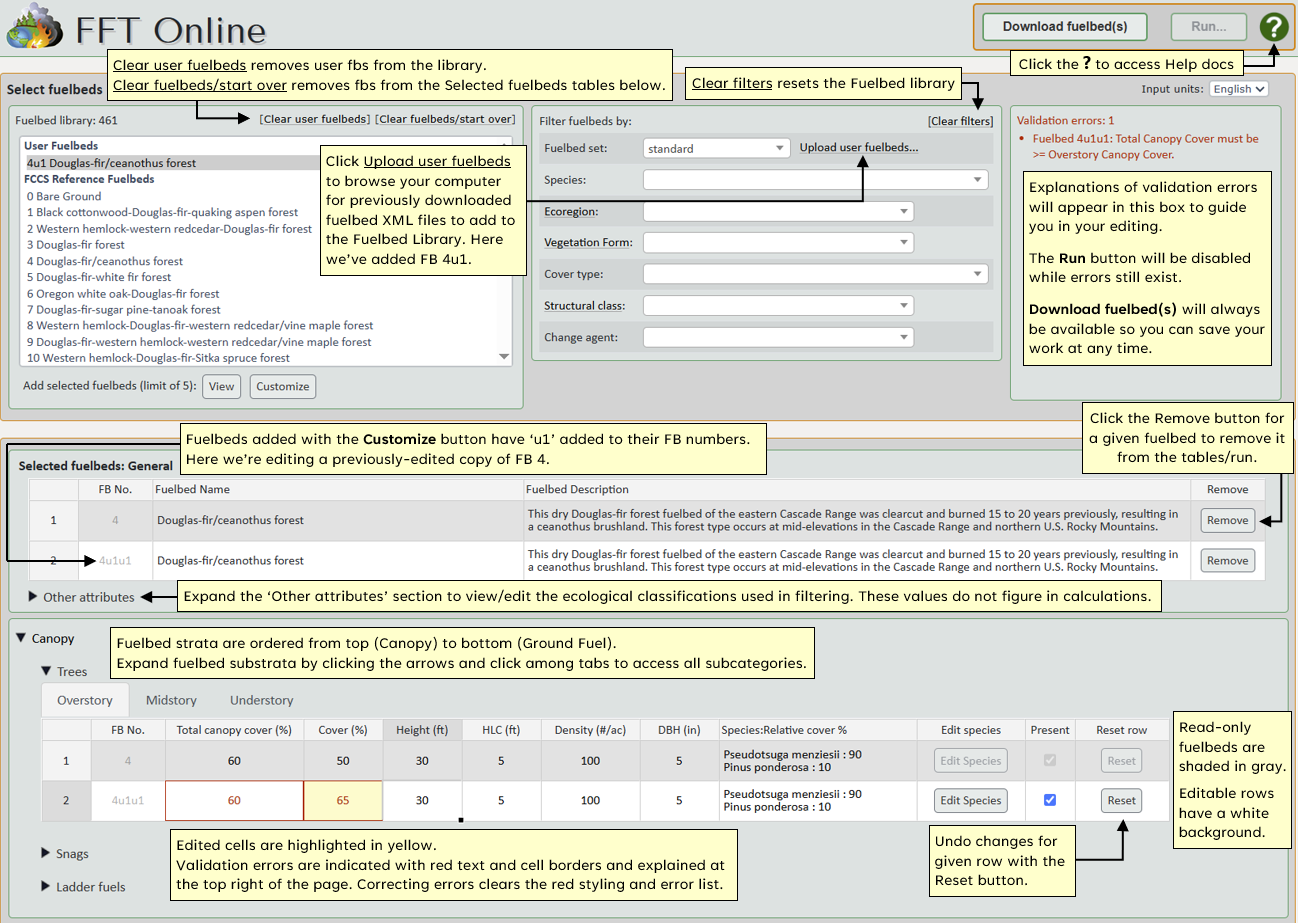Switch to the Understory tab
The height and width of the screenshot is (923, 1298).
pos(261,700)
